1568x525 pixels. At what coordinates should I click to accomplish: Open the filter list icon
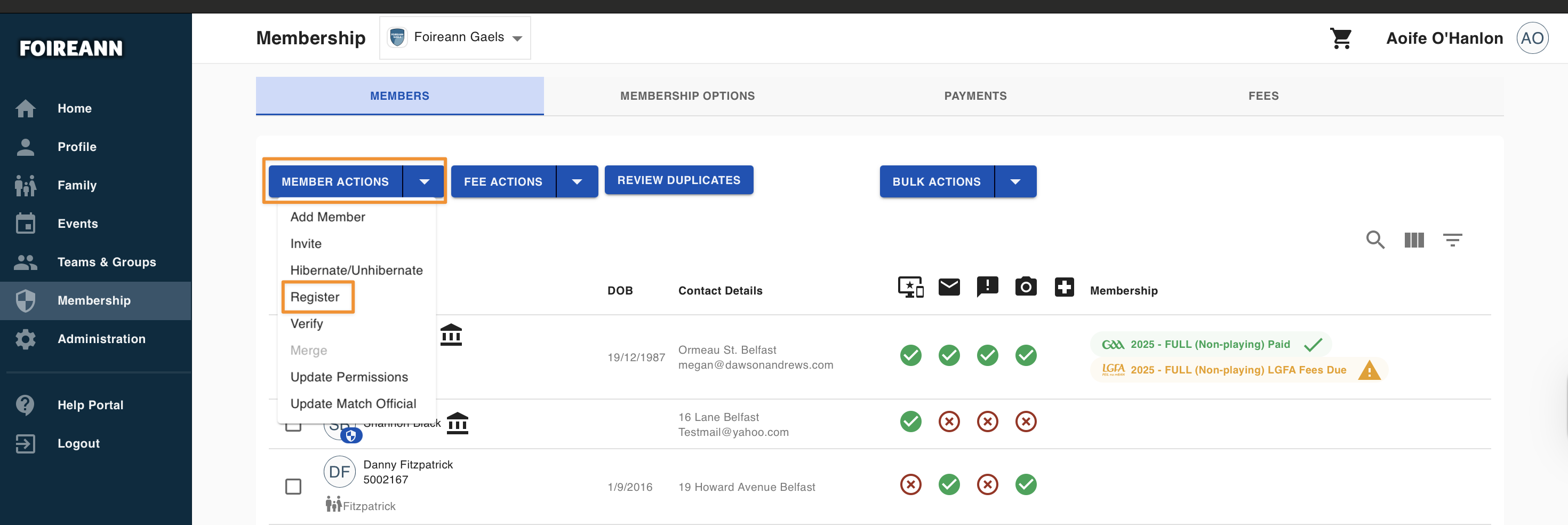click(x=1452, y=240)
